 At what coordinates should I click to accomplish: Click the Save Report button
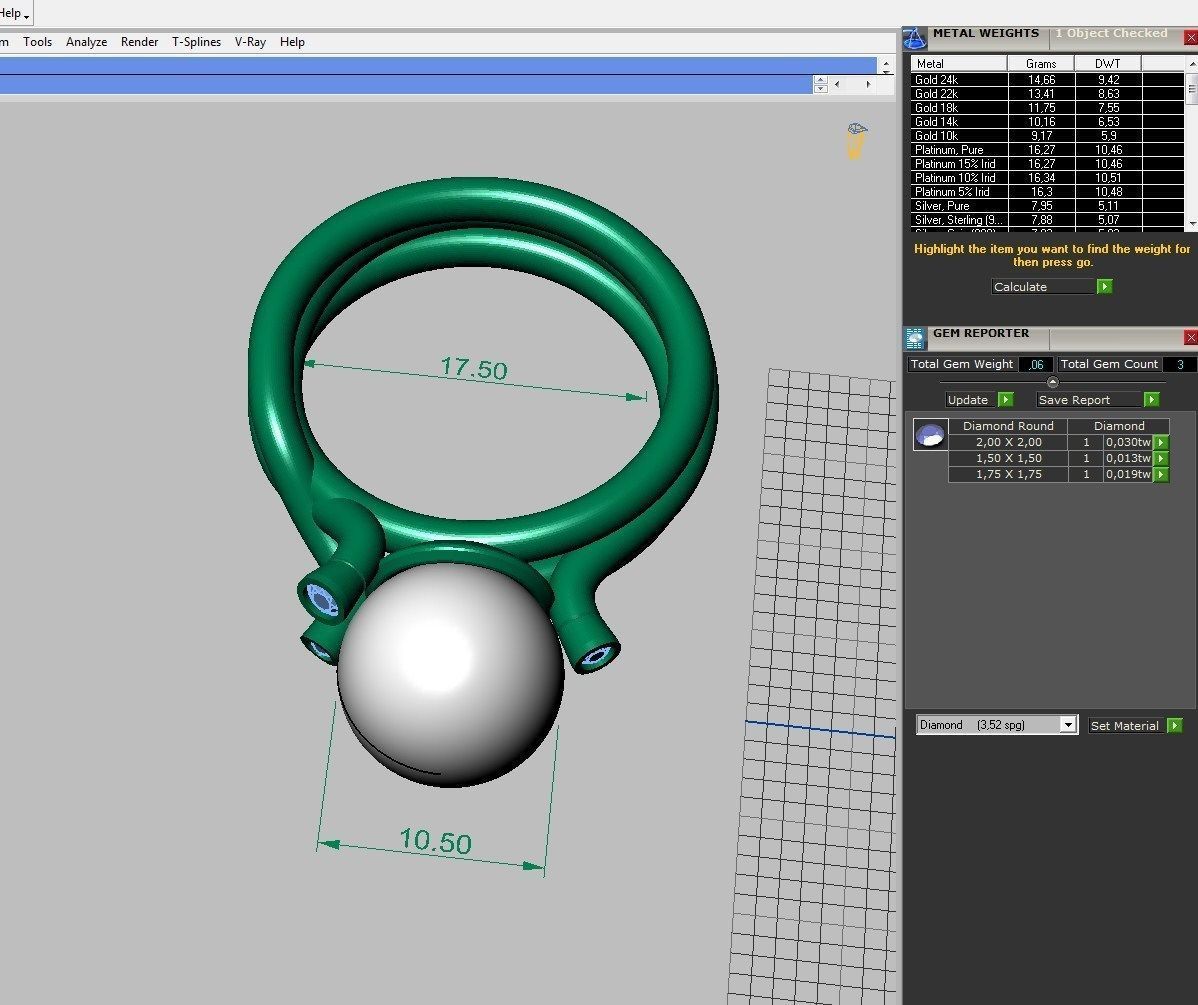1090,400
